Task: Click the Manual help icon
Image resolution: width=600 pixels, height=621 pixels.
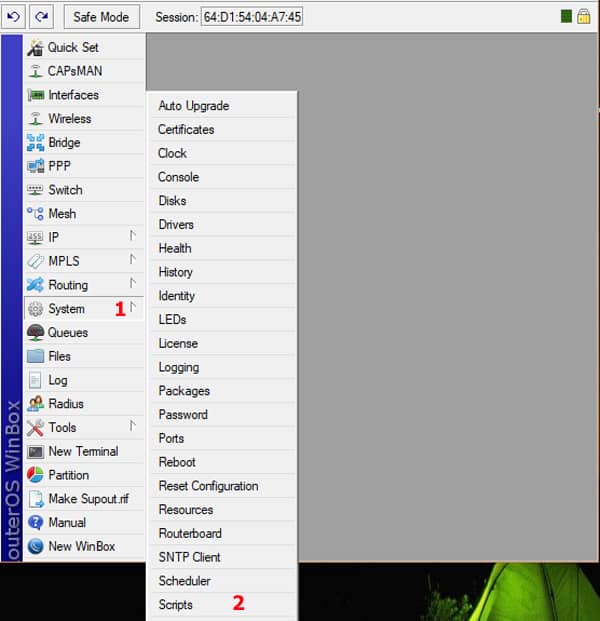Action: 35,522
